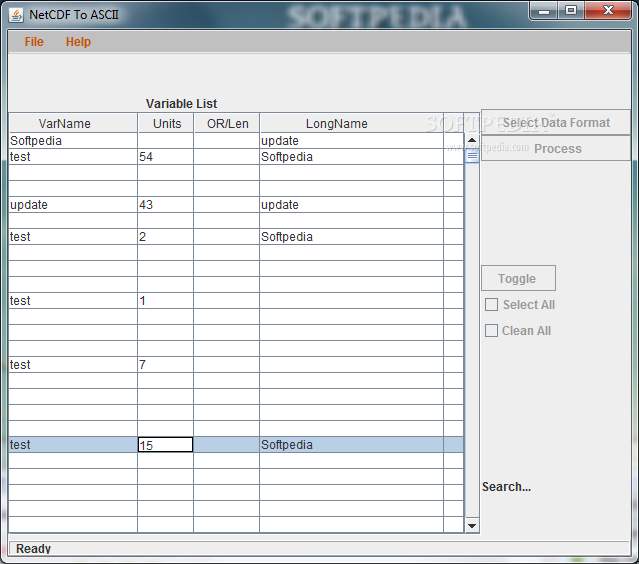Select the Units cell showing 2
Screen dimensions: 639x564
pos(166,237)
